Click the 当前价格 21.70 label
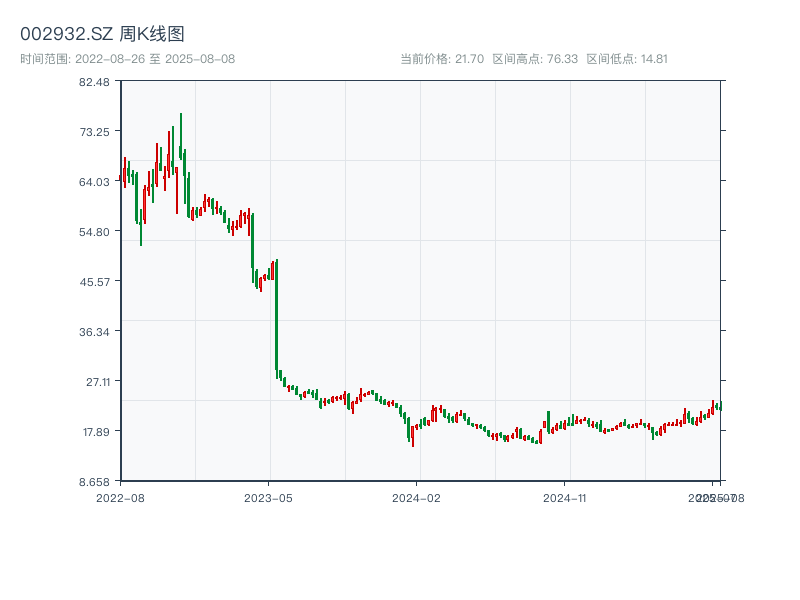This screenshot has width=800, height=600. pos(441,59)
